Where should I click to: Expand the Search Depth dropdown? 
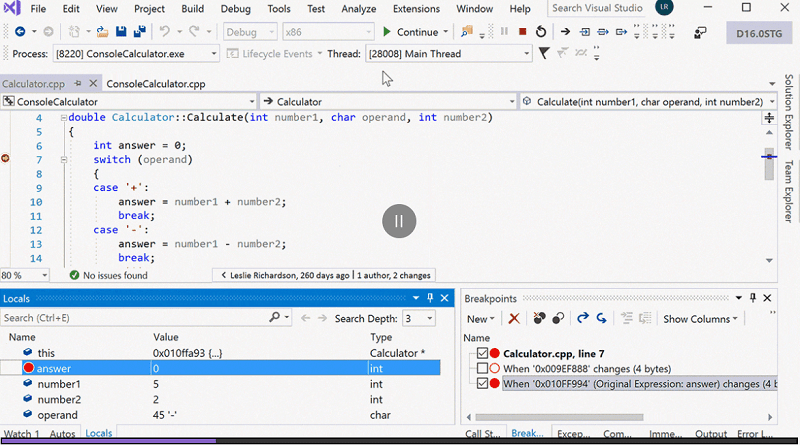click(x=430, y=318)
